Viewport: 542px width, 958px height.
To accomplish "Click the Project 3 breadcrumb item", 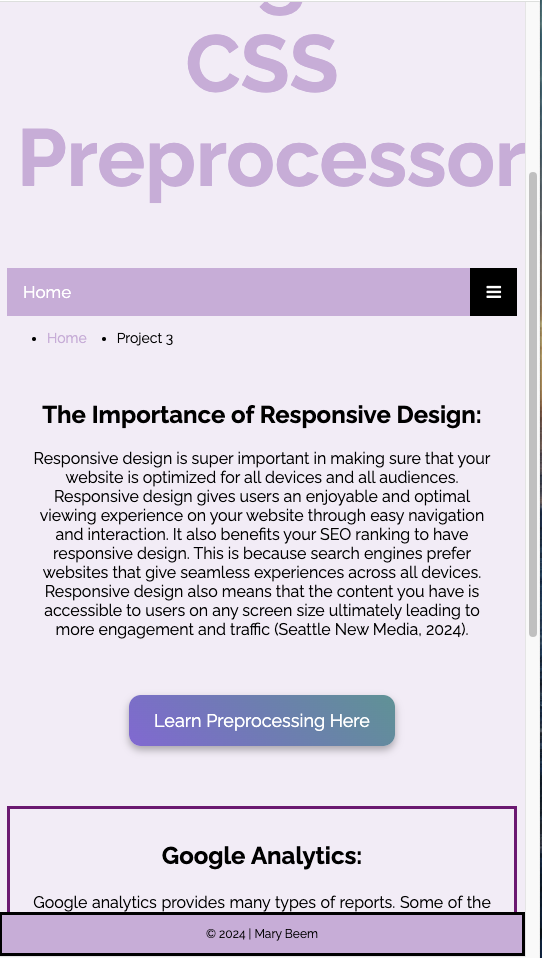I will click(145, 338).
